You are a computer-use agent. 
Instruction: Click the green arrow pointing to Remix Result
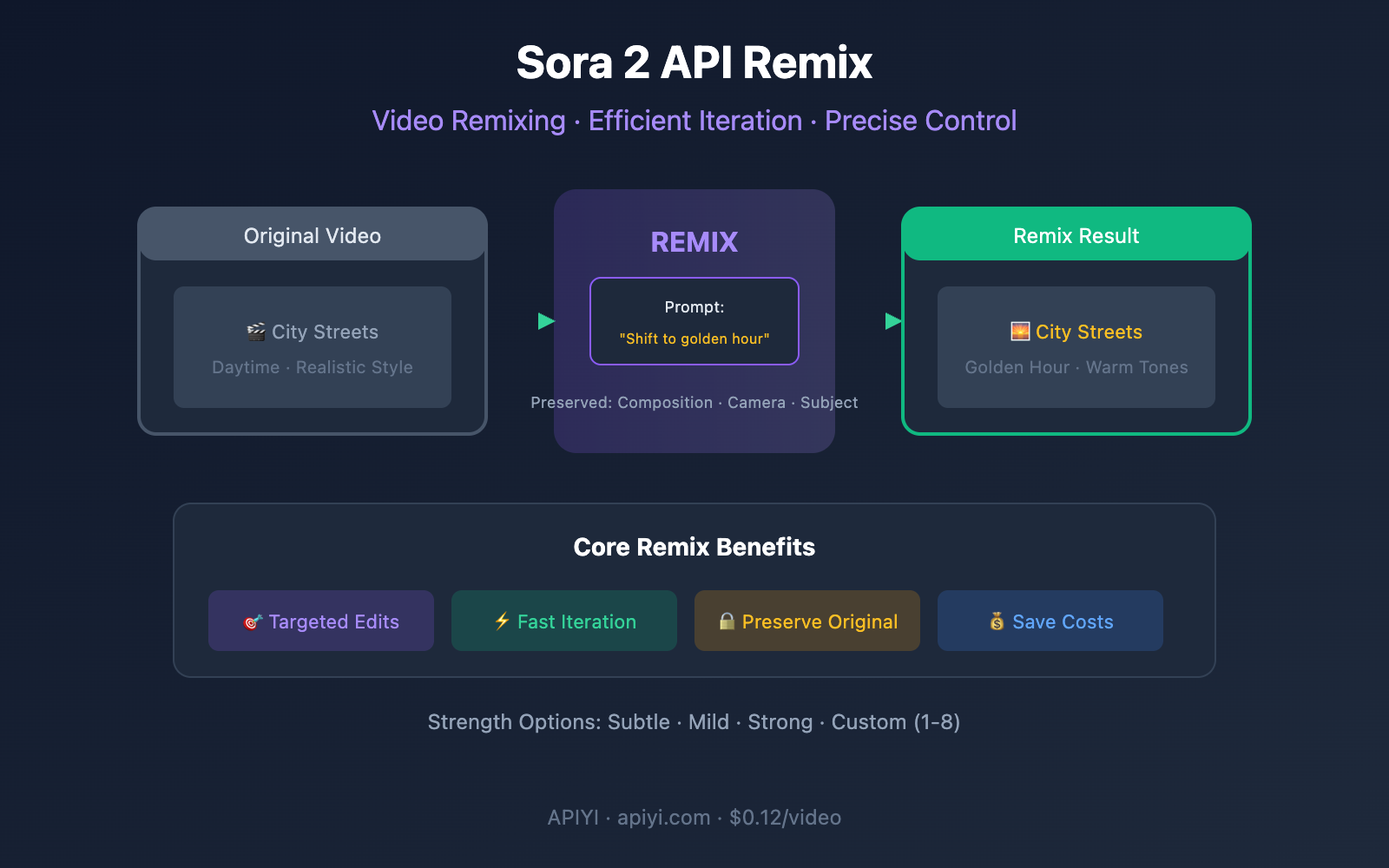tap(891, 320)
